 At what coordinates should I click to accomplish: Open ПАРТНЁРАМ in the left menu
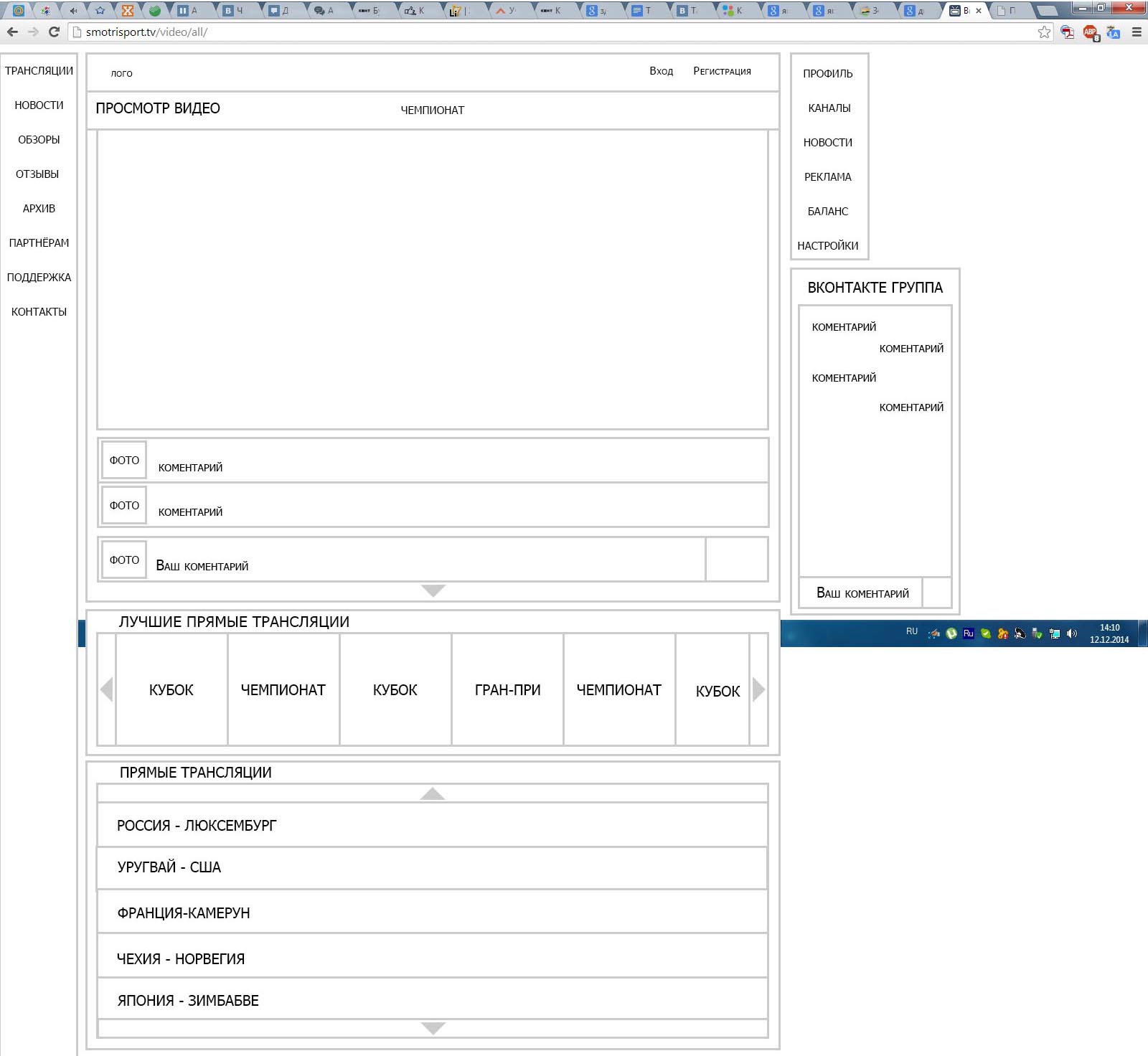(39, 243)
